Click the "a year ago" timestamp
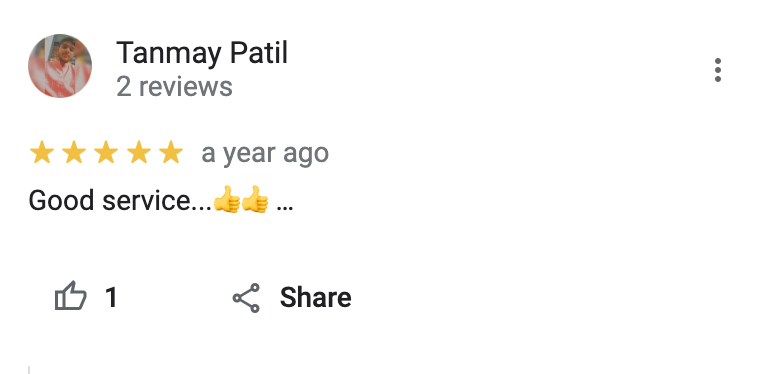The image size is (776, 374). pyautogui.click(x=265, y=153)
